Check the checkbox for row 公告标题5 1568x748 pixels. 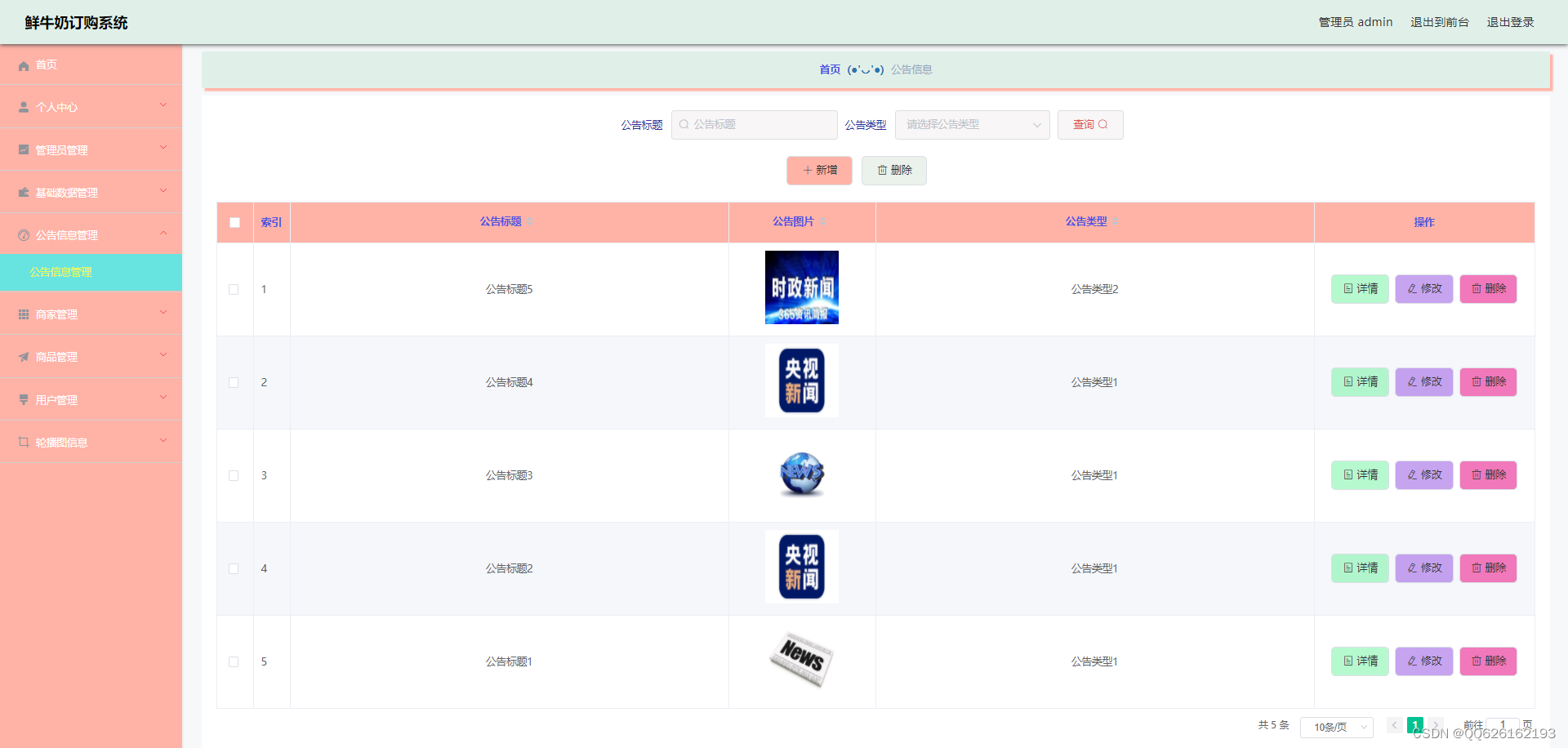click(x=234, y=289)
